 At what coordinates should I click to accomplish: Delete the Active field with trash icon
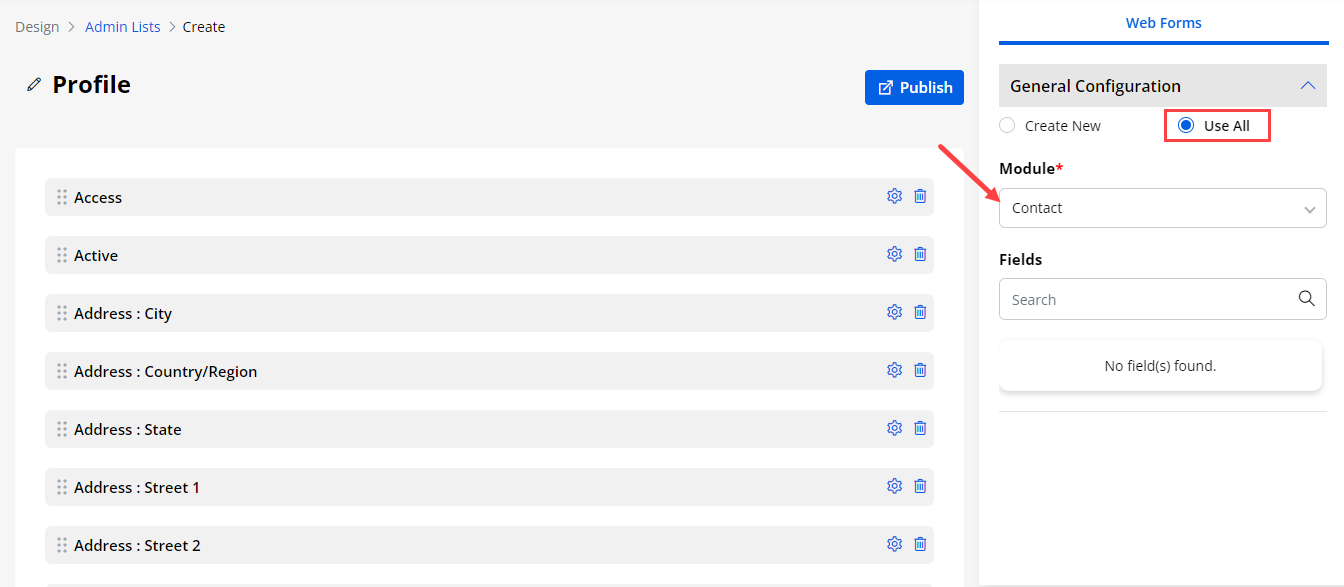[920, 254]
